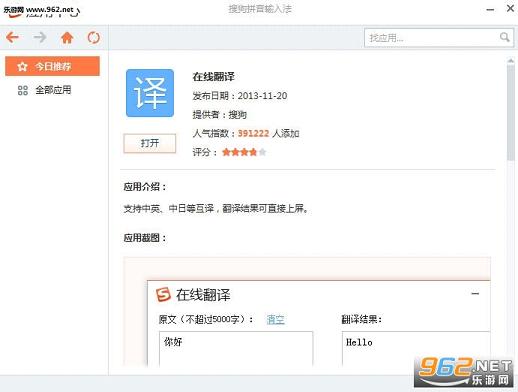Screen dimensions: 518x392
Task: Click the release date 2013-11-20
Action: pos(262,96)
